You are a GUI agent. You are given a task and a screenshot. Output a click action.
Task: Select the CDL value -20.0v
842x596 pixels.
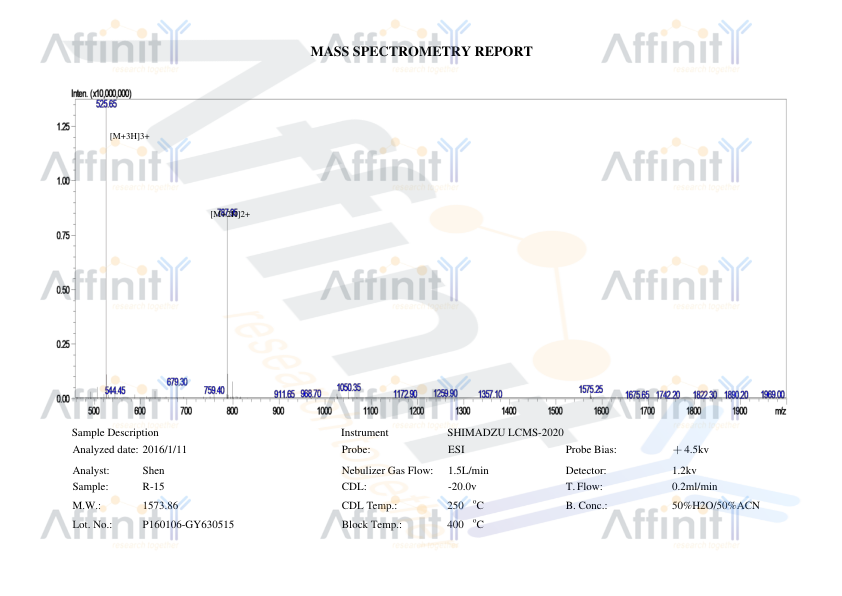[x=462, y=487]
